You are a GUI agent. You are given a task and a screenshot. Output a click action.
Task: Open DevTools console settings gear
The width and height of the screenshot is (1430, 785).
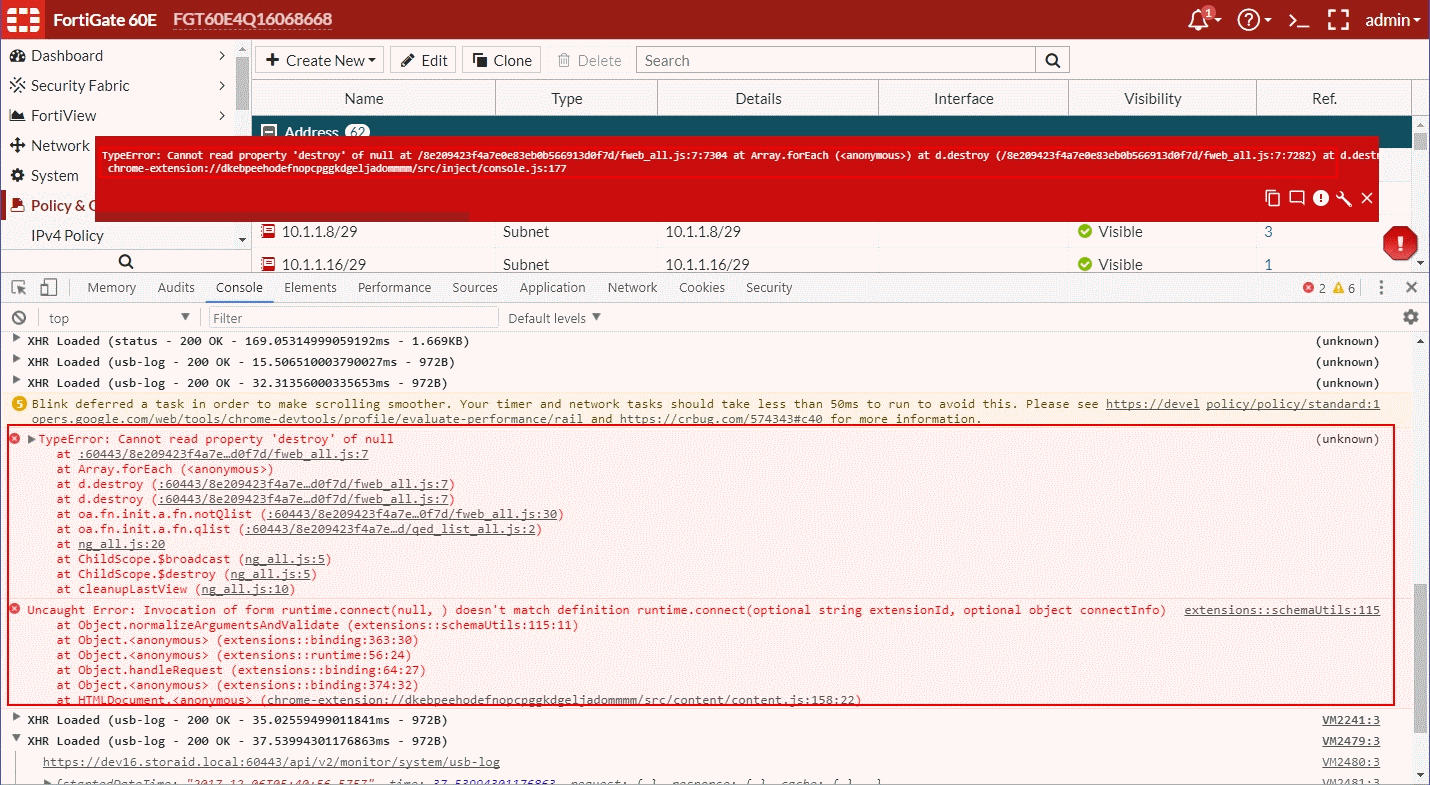pos(1410,317)
